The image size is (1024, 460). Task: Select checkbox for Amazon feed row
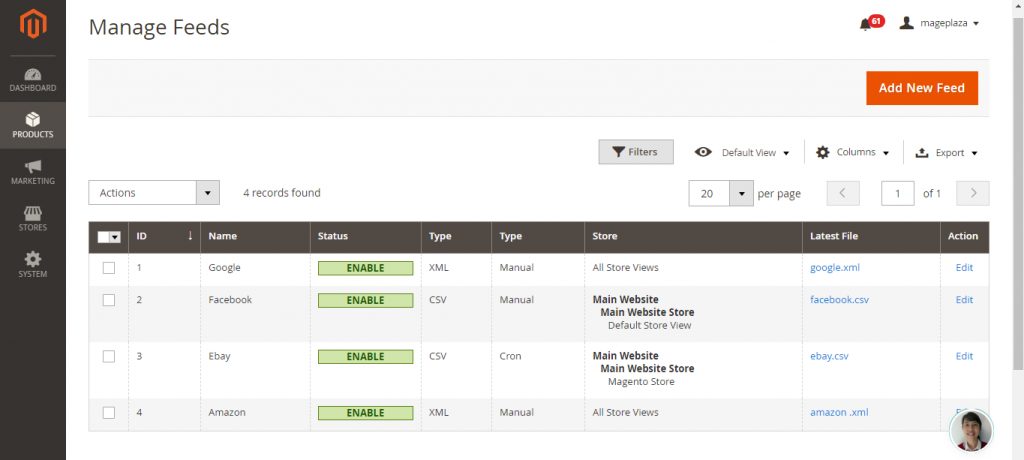[109, 413]
